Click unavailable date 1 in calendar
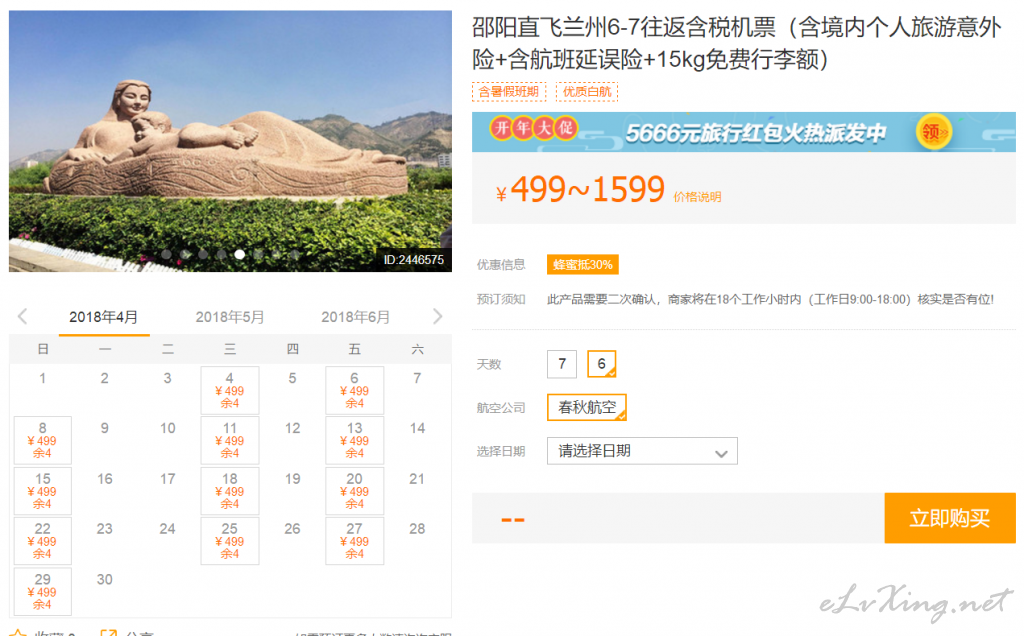This screenshot has height=636, width=1024. (x=42, y=379)
